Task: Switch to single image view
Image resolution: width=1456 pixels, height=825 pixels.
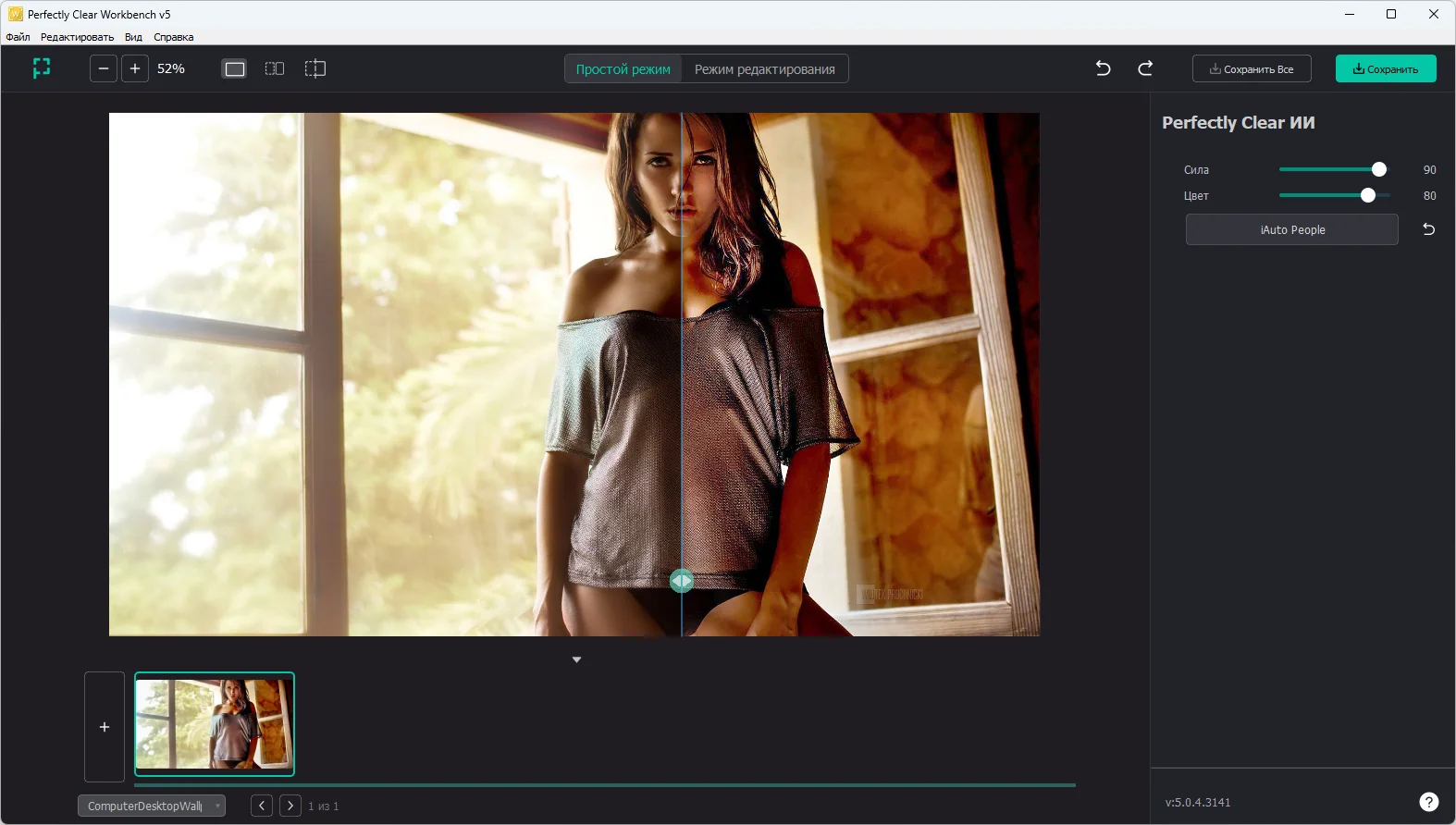Action: tap(235, 68)
